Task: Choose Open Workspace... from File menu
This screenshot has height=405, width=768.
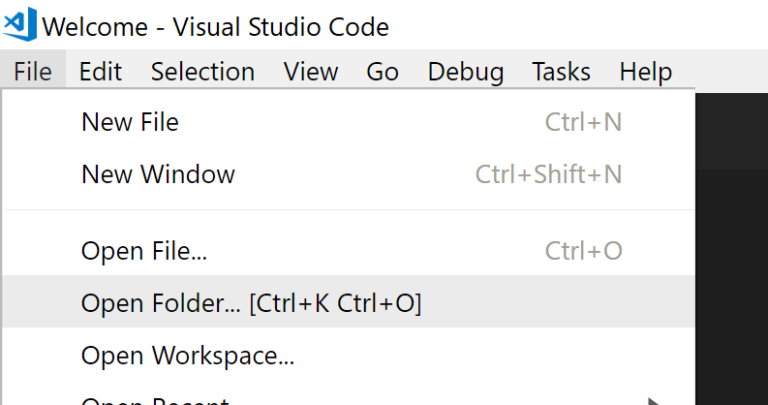Action: (x=188, y=354)
